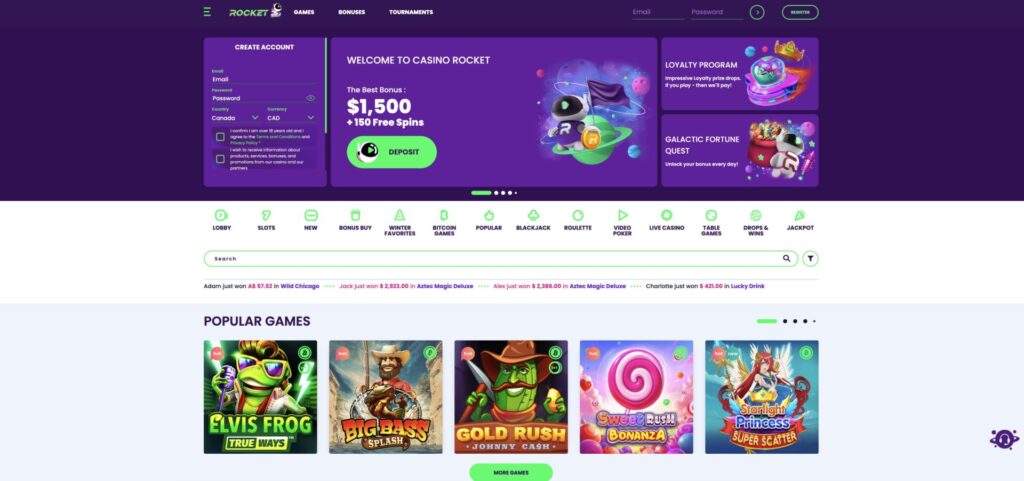Open the hamburger menu icon

(207, 12)
